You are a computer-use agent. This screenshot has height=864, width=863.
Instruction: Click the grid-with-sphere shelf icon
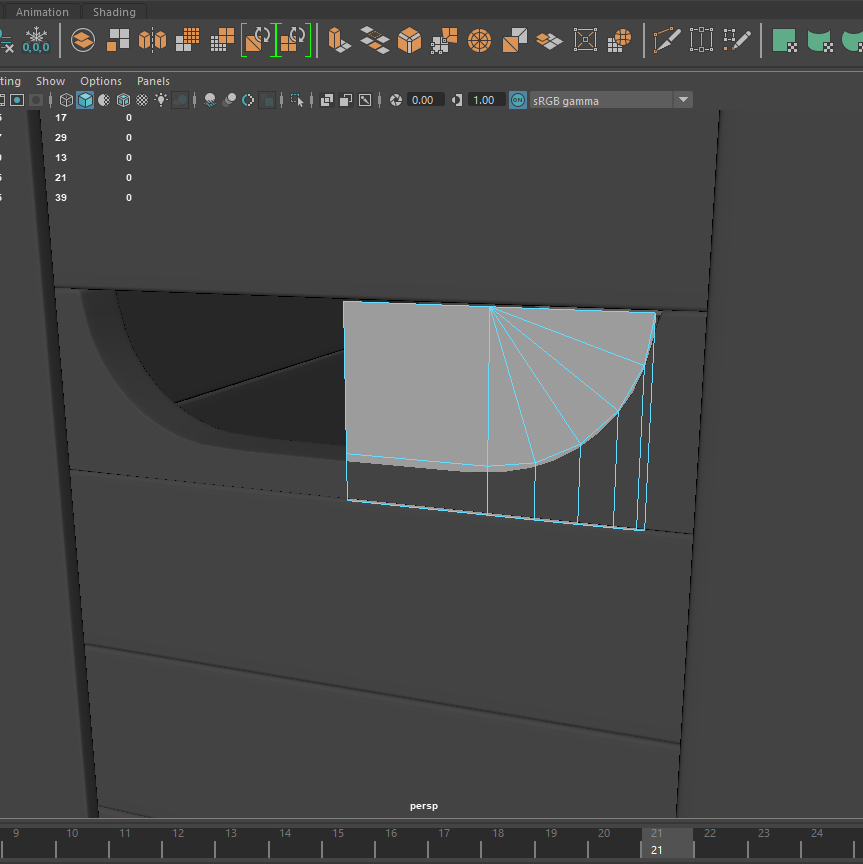[x=619, y=40]
